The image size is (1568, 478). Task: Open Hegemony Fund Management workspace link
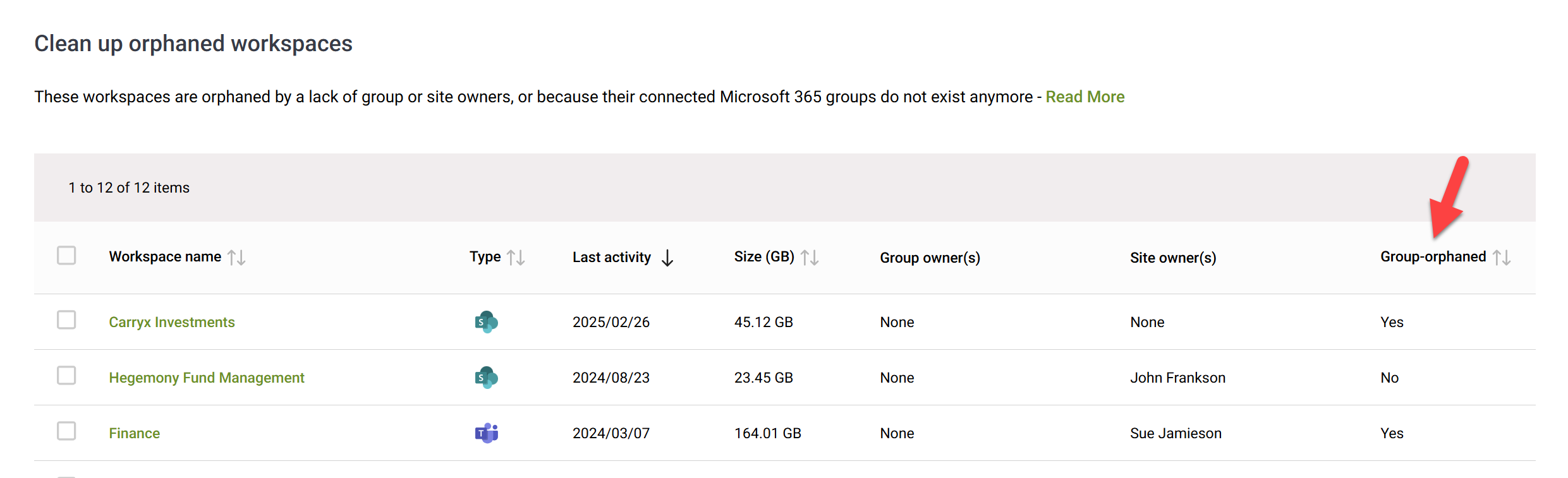pyautogui.click(x=207, y=378)
